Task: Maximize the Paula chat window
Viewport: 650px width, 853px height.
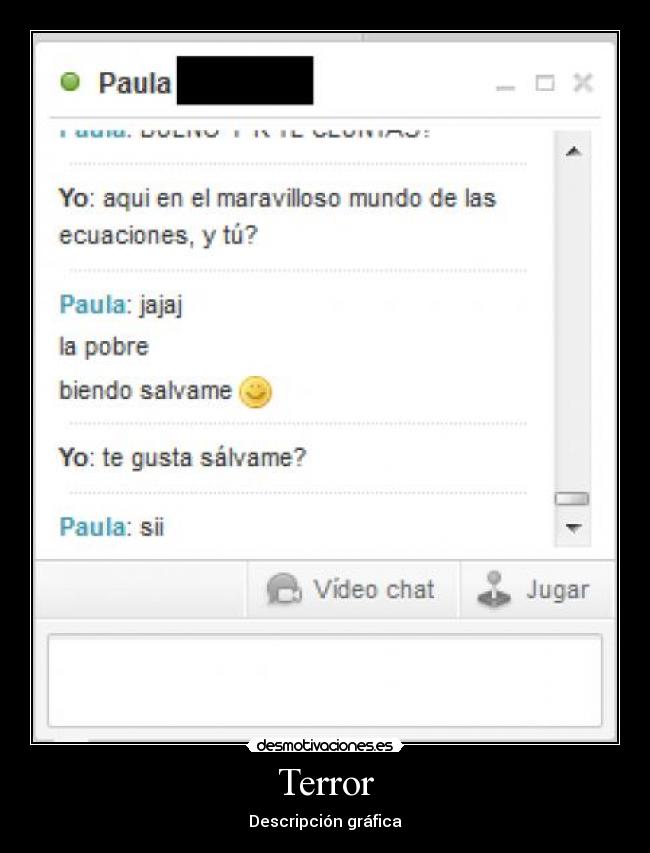Action: (545, 83)
